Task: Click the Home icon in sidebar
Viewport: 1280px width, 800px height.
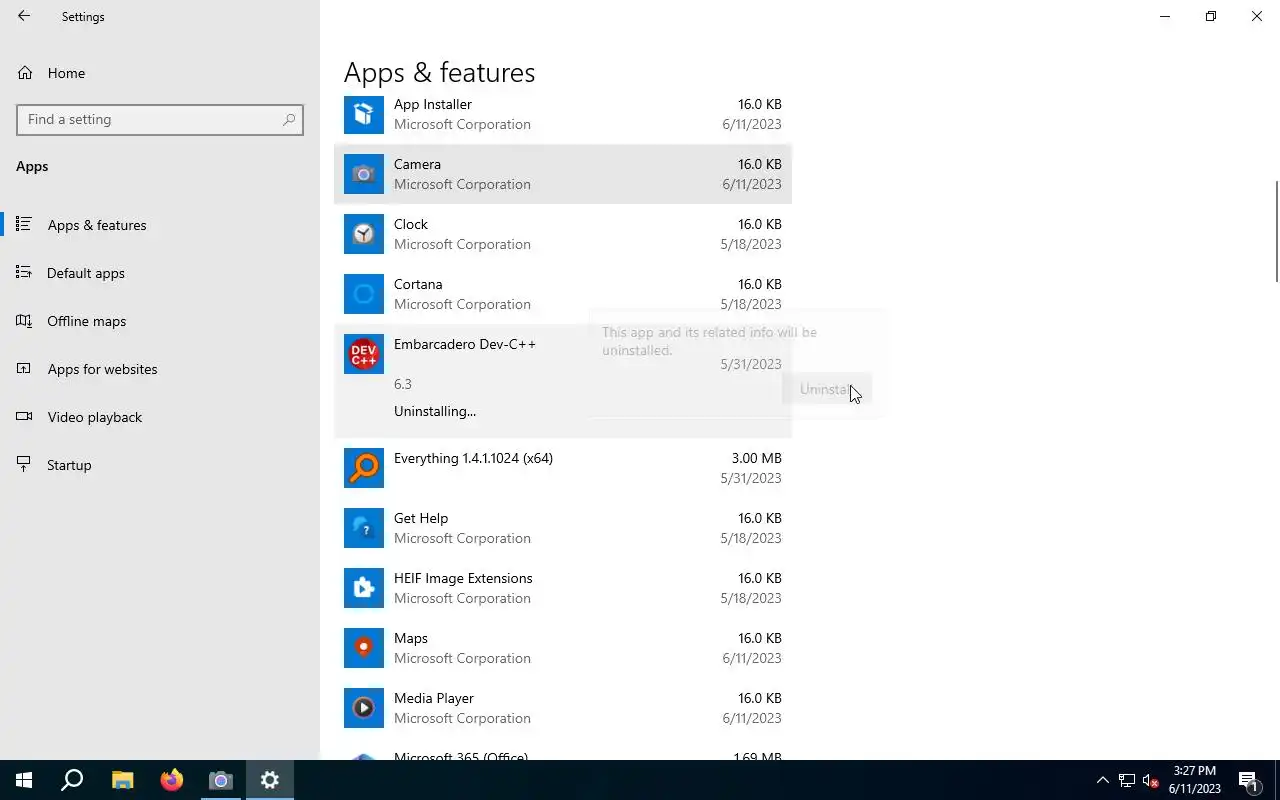Action: [x=25, y=73]
